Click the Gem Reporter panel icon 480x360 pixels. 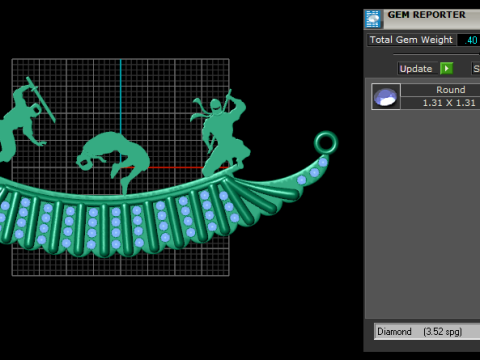[373, 19]
